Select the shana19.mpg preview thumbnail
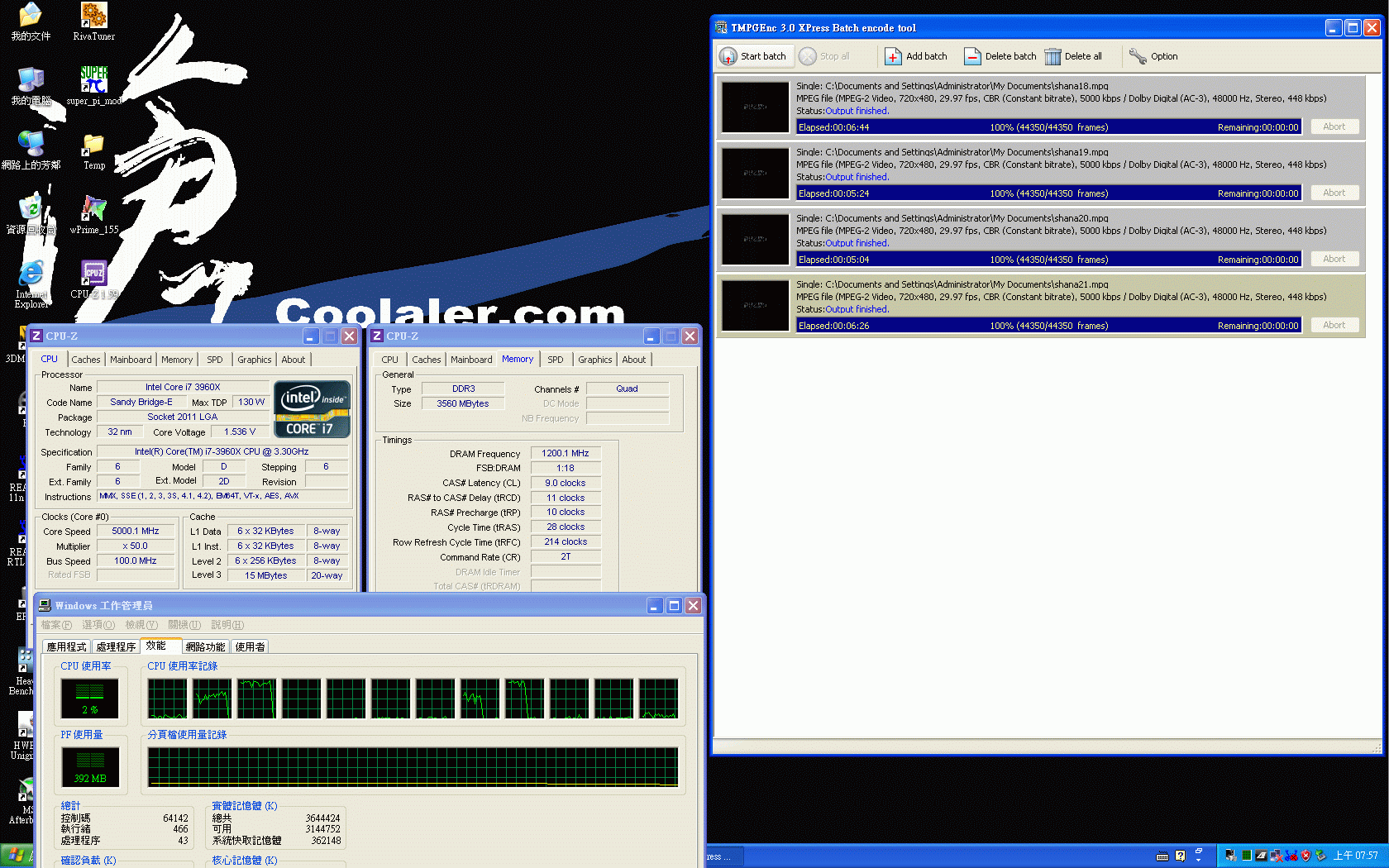Viewport: 1389px width, 868px height. (755, 173)
